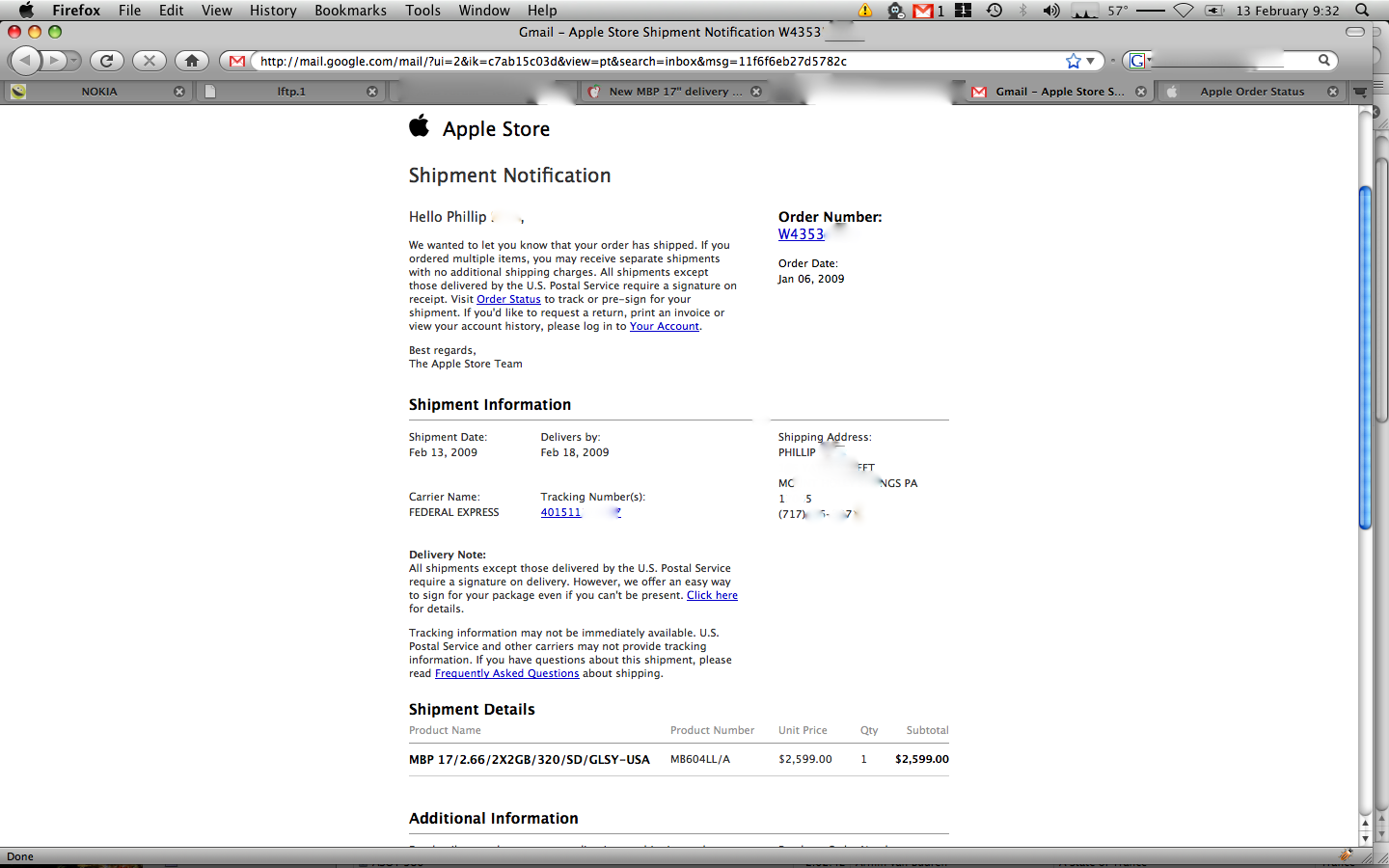The height and width of the screenshot is (868, 1389).
Task: Click the MBP 17/2.66/2X2GB/320/SD/GLSY-USA product name
Action: (530, 759)
